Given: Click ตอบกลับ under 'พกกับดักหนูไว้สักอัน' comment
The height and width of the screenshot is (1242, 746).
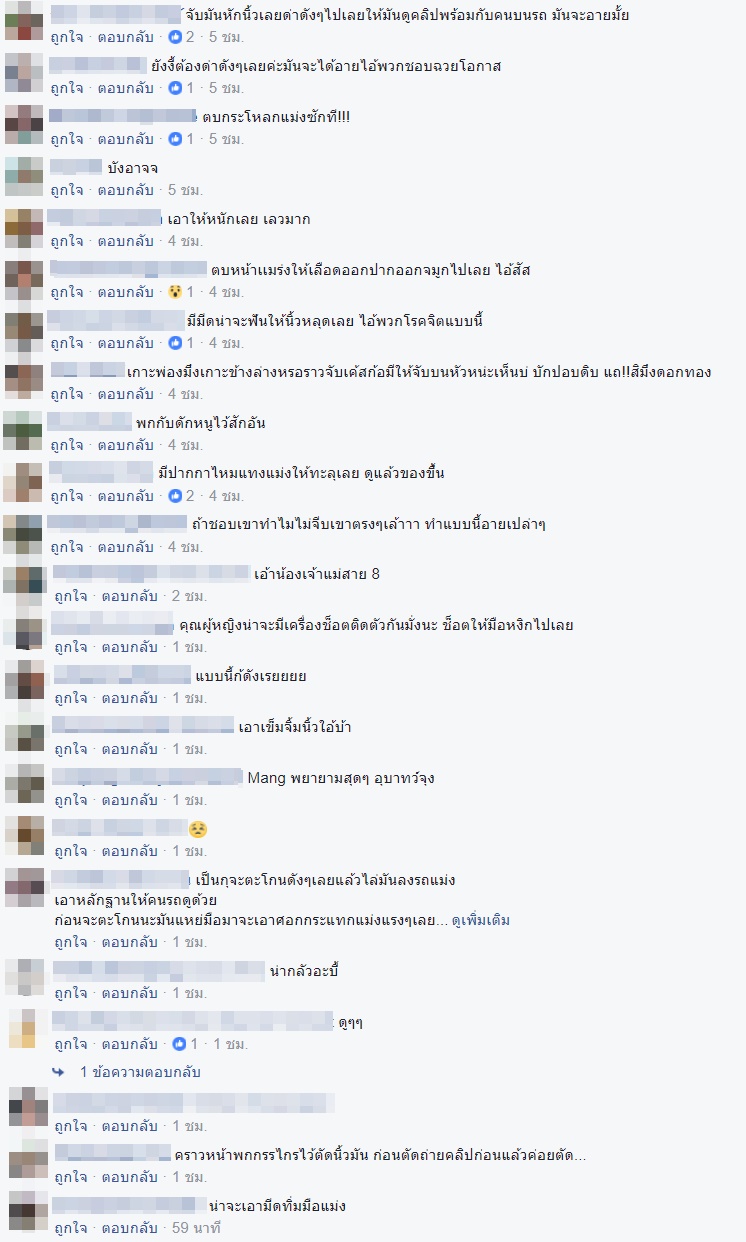Looking at the screenshot, I should tap(125, 445).
